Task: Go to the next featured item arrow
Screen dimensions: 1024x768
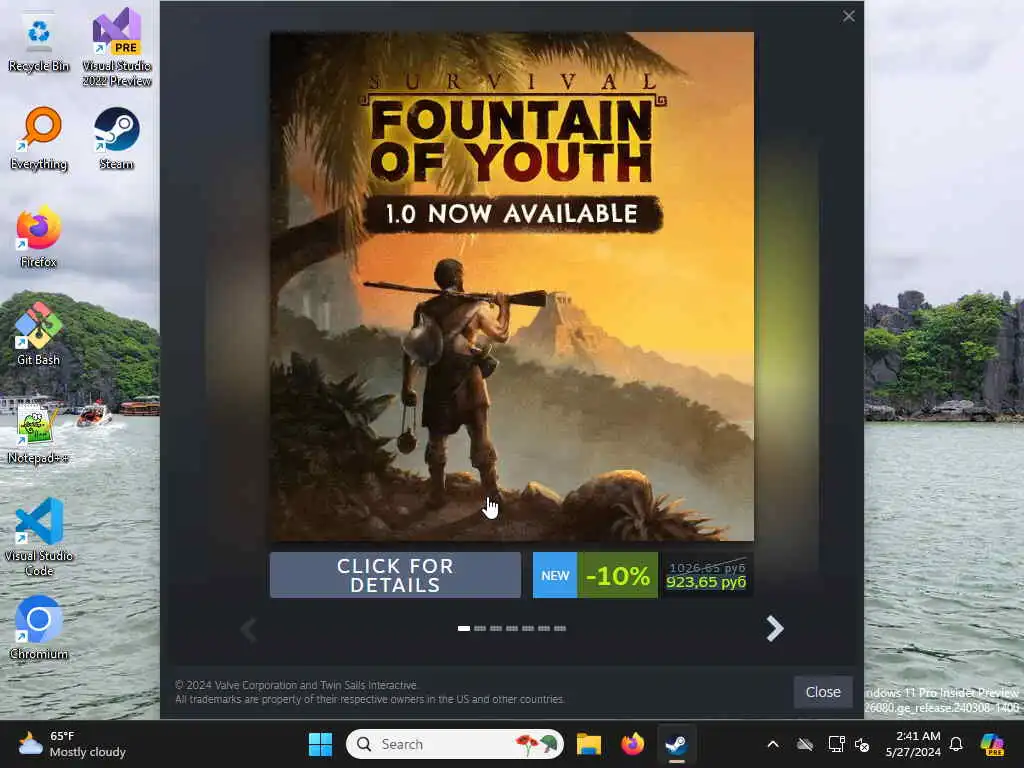Action: pos(775,628)
